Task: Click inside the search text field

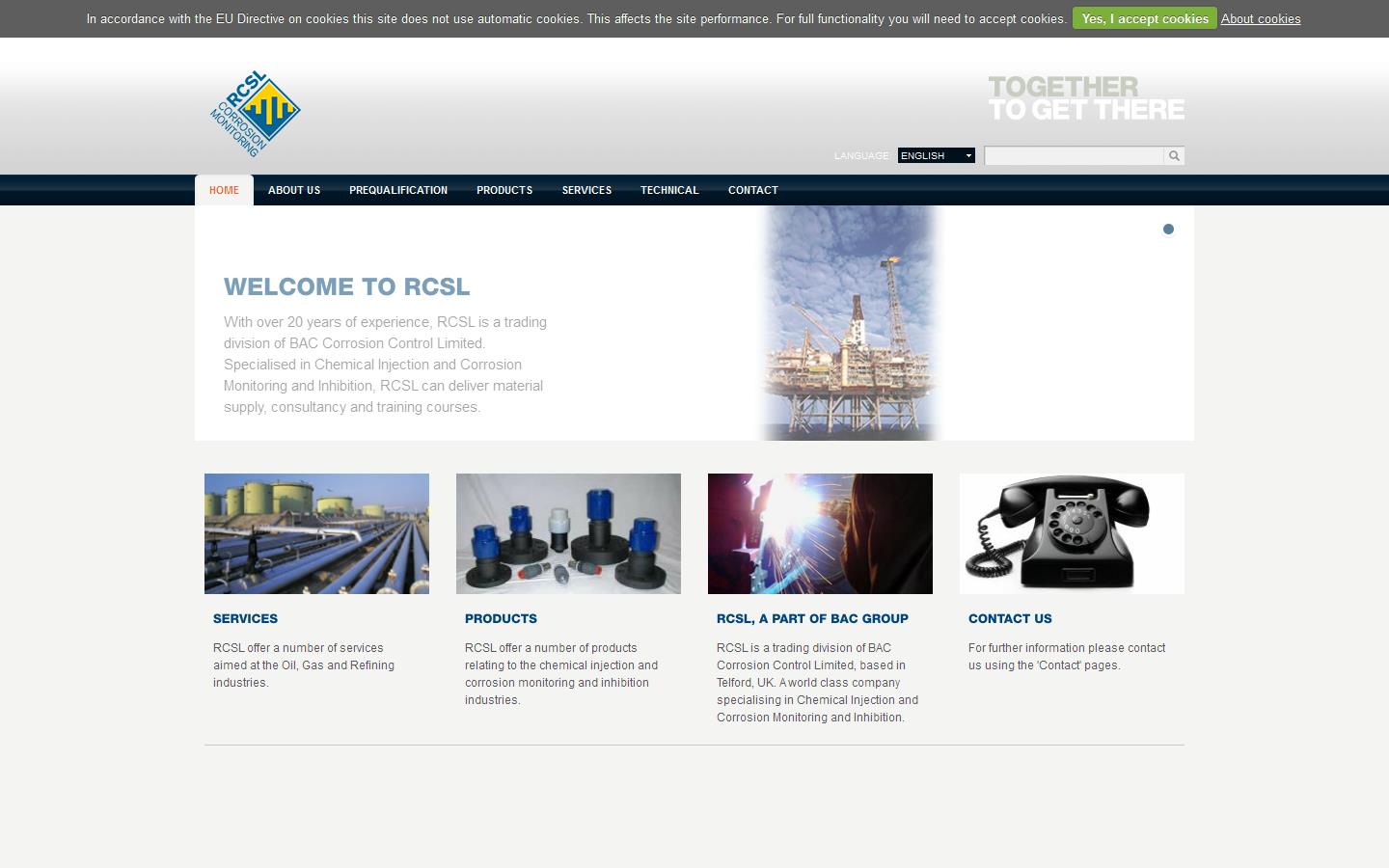Action: (x=1074, y=155)
